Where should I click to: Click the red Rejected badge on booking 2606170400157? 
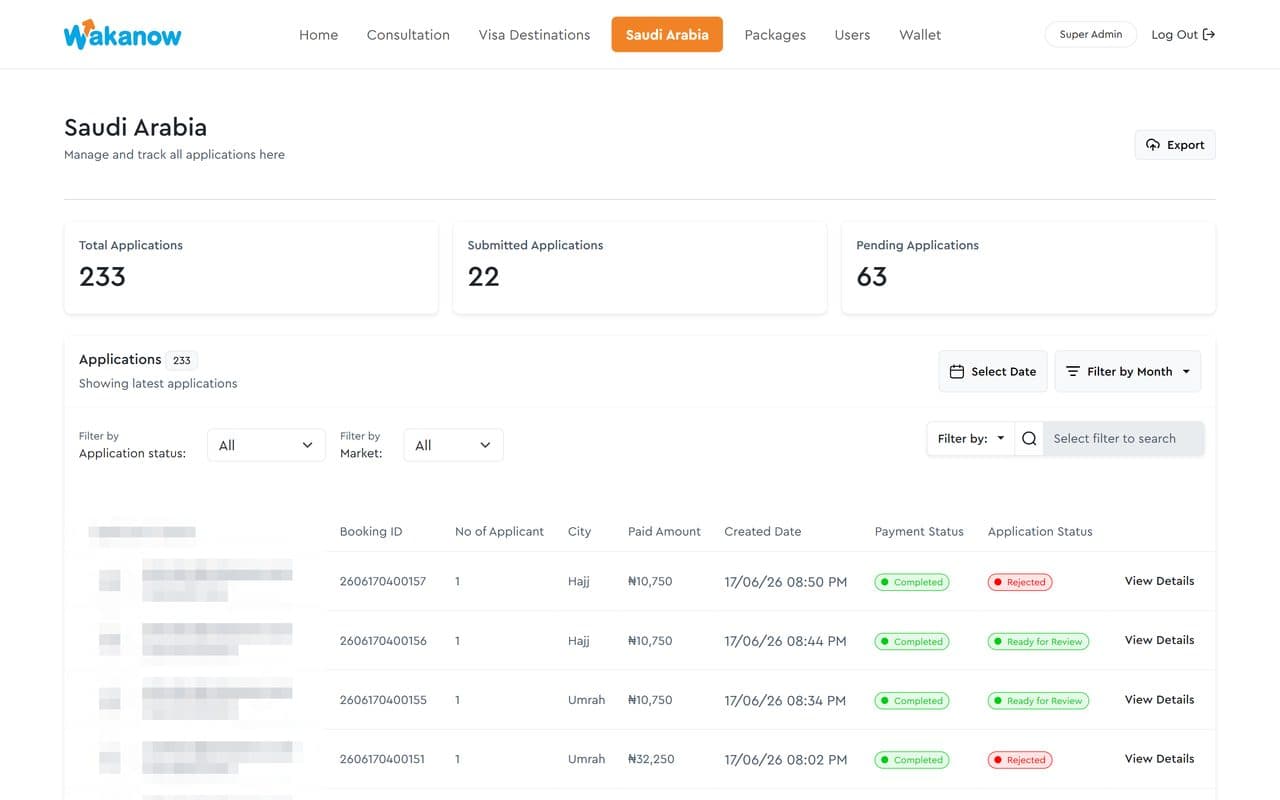coord(1020,582)
